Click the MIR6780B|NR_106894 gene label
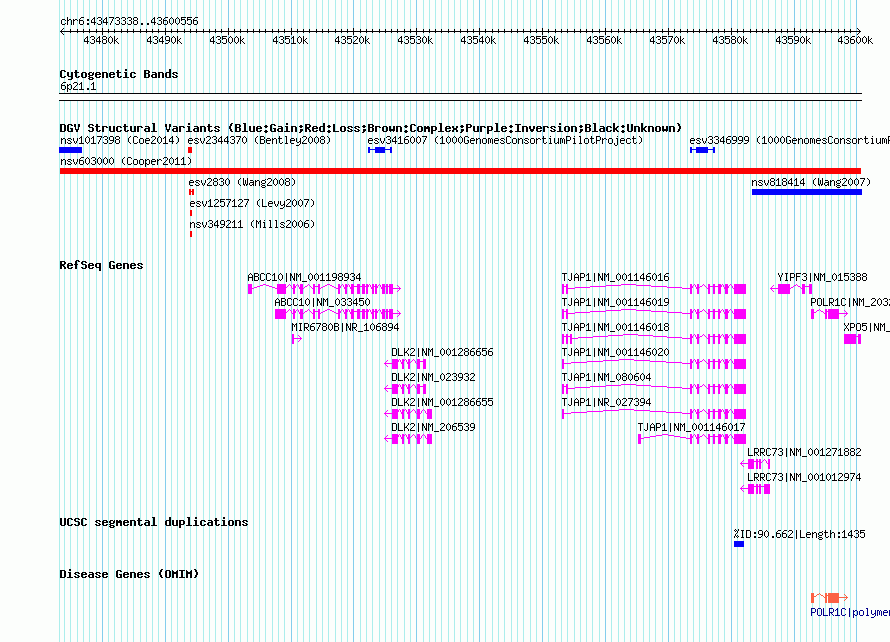The height and width of the screenshot is (642, 890). (345, 328)
